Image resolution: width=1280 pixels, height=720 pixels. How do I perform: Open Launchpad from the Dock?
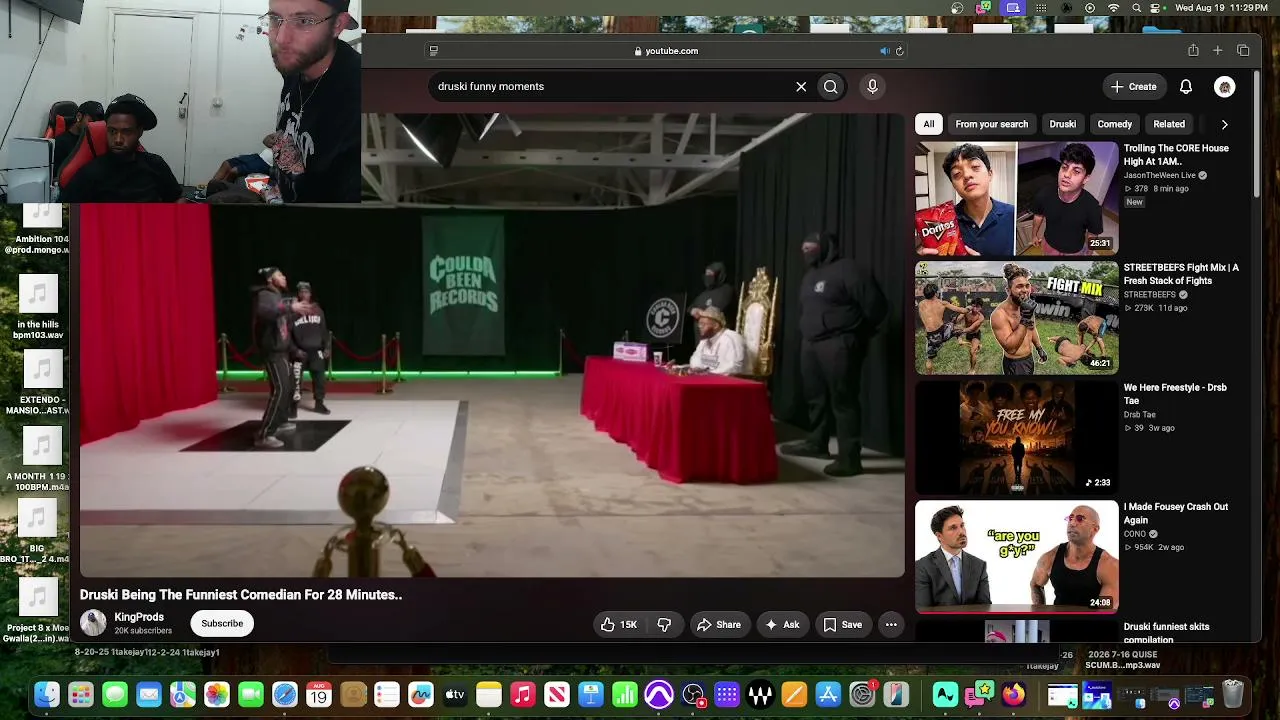point(81,694)
